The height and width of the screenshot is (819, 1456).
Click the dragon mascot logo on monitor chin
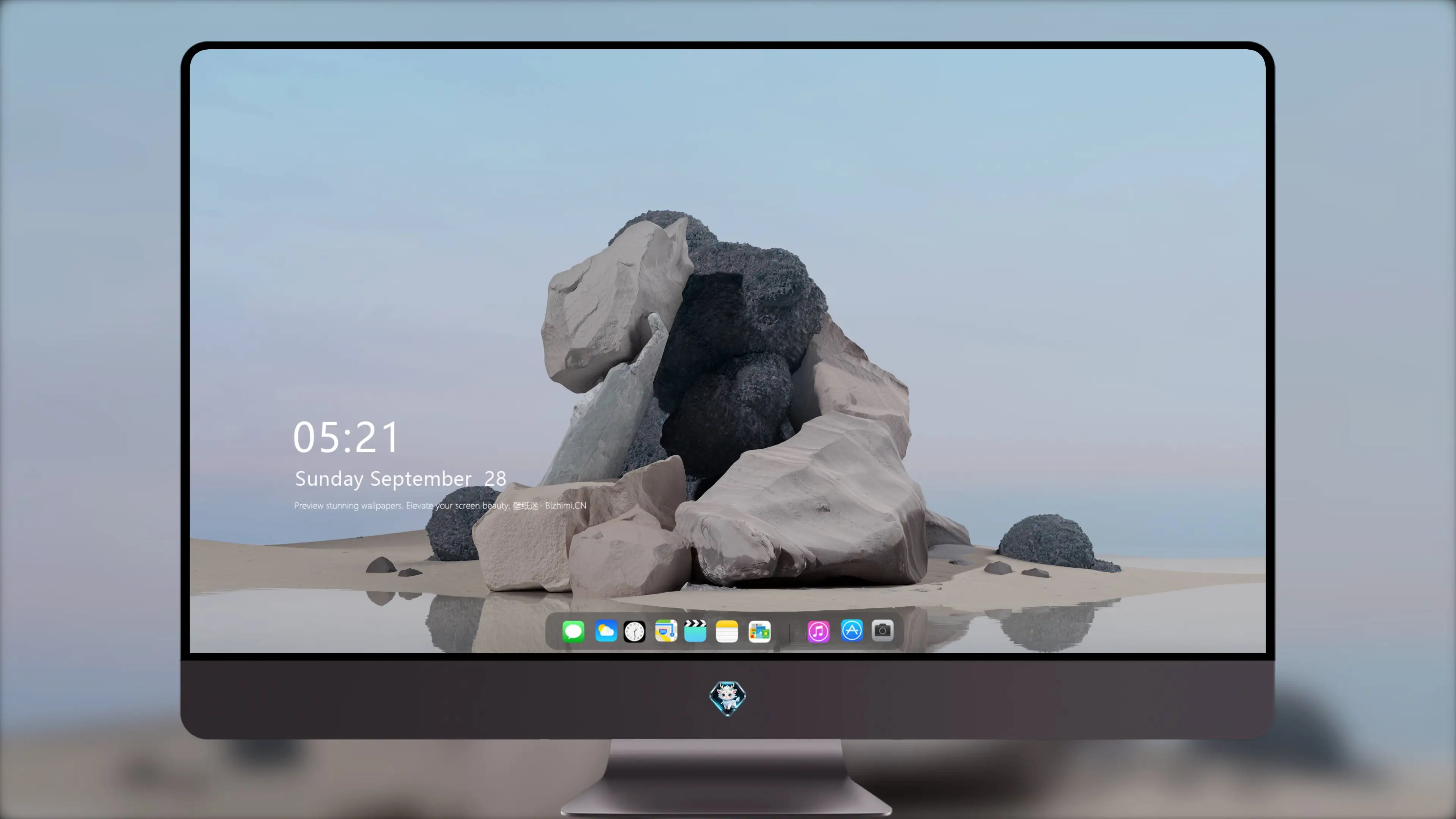[x=728, y=698]
